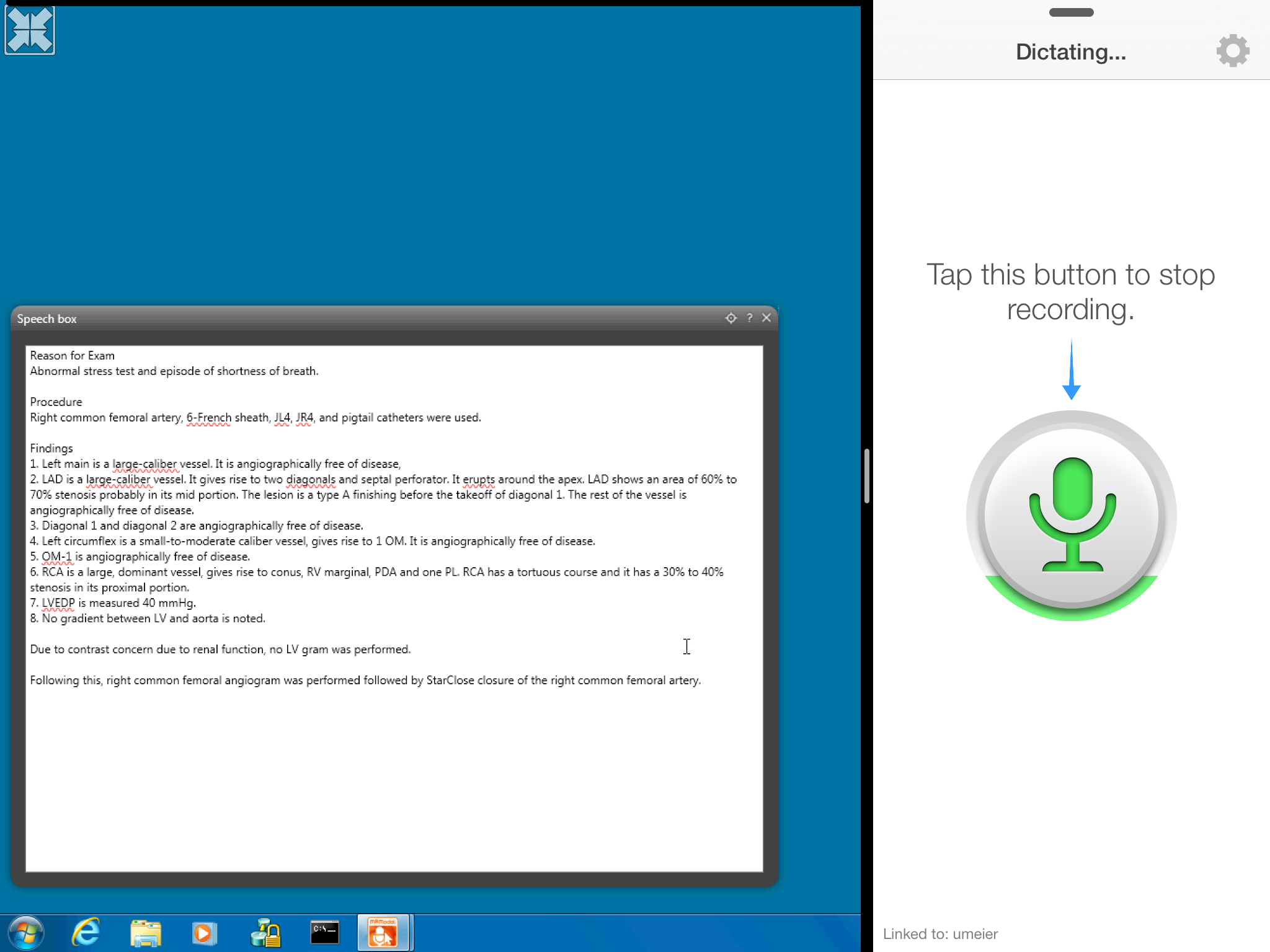Open the network lock utility on taskbar

tap(265, 933)
